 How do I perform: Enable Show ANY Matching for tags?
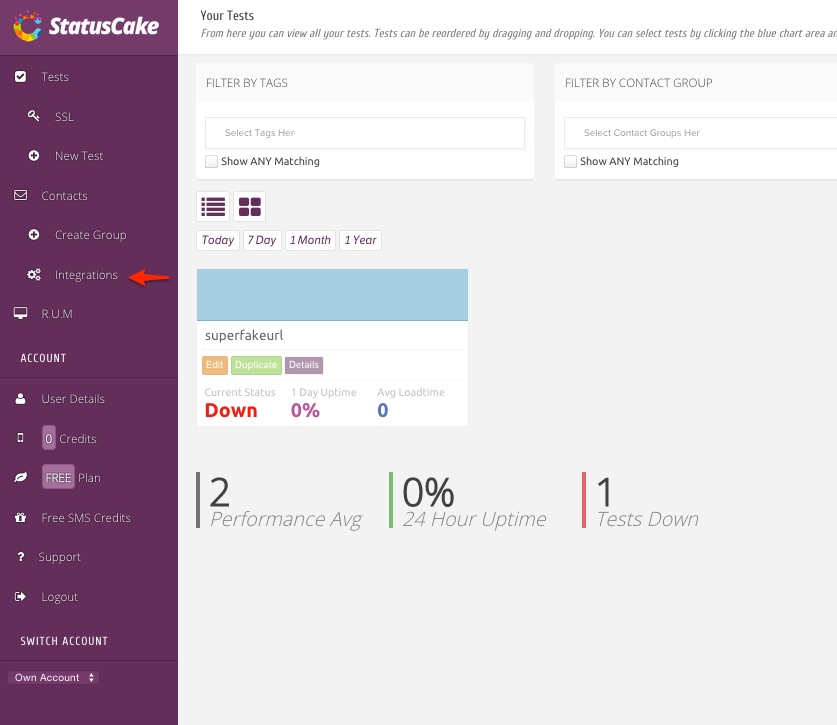211,161
